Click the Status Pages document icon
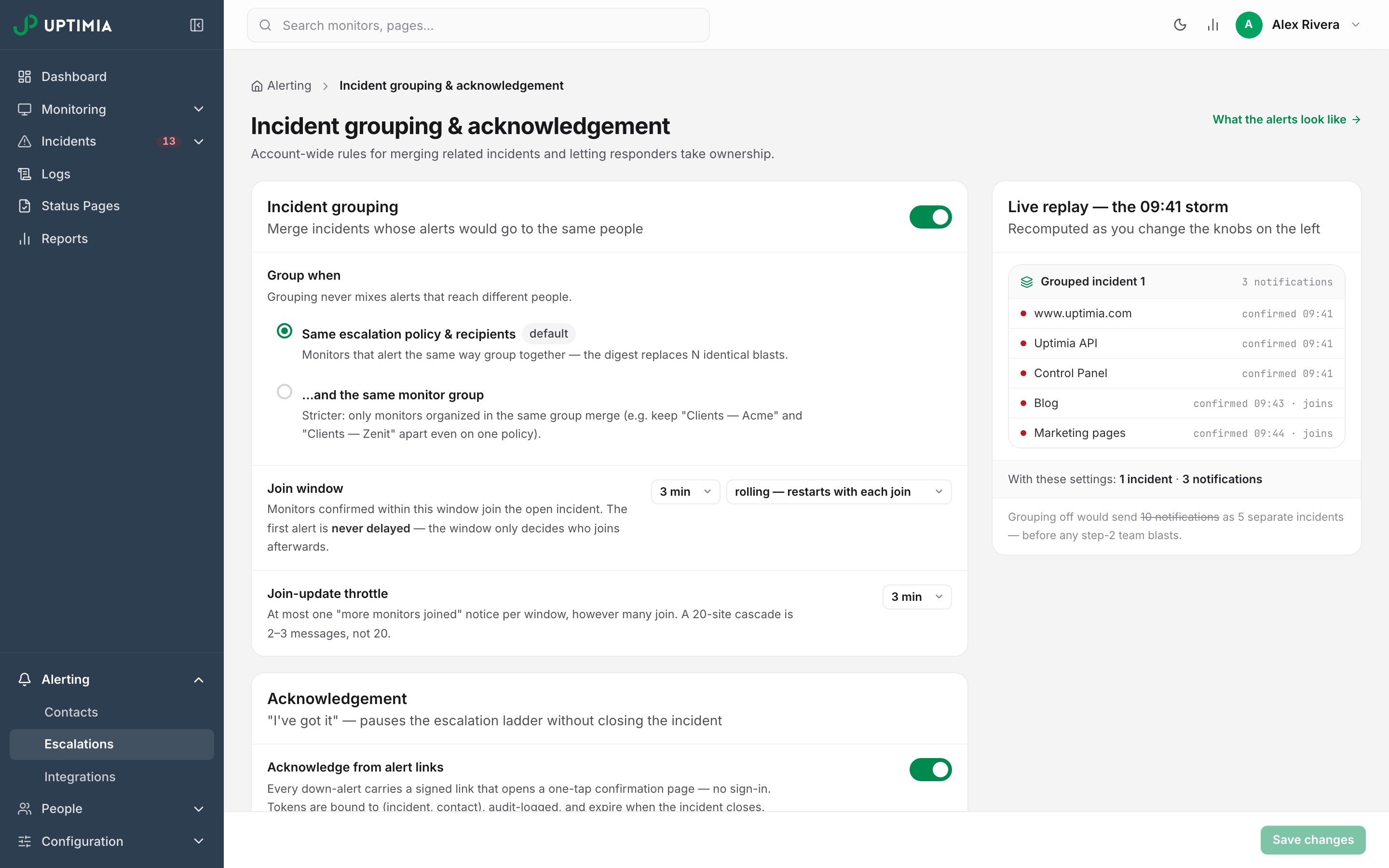Viewport: 1389px width, 868px height. [x=24, y=206]
